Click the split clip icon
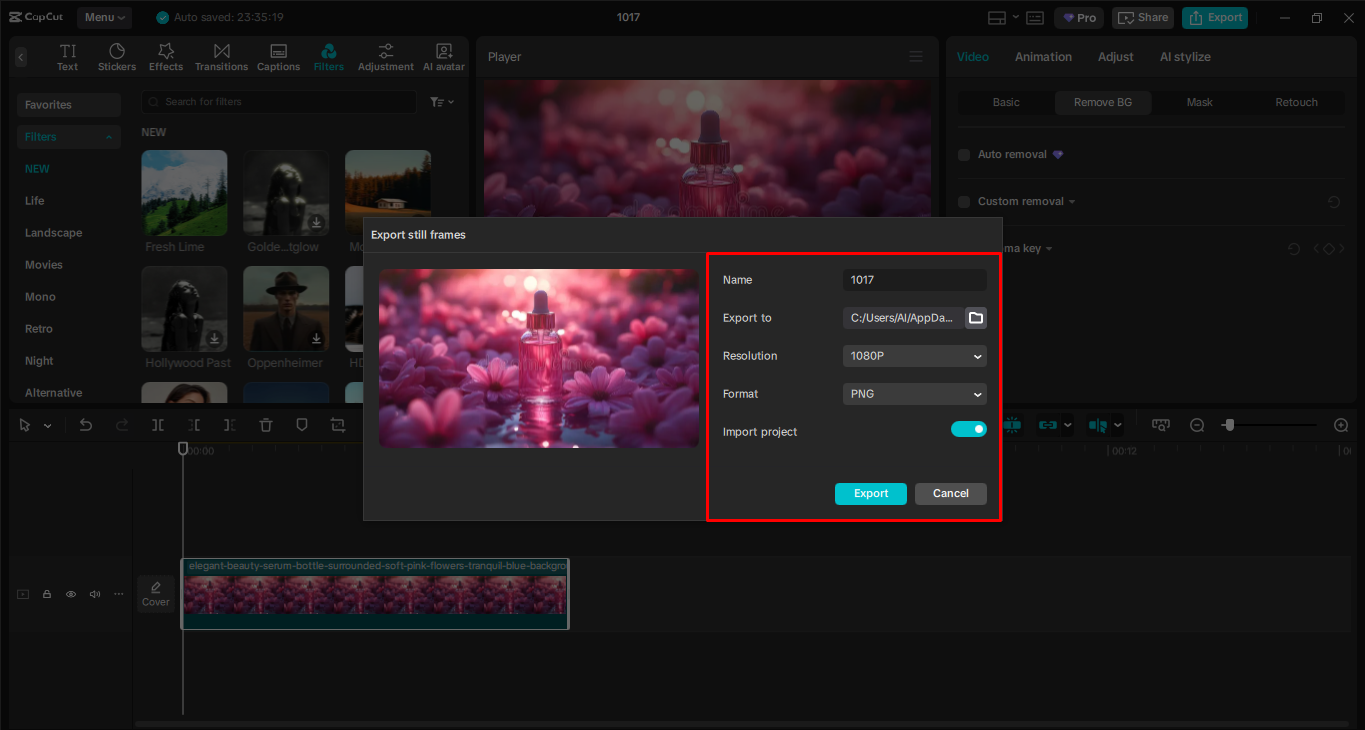1365x730 pixels. tap(158, 425)
